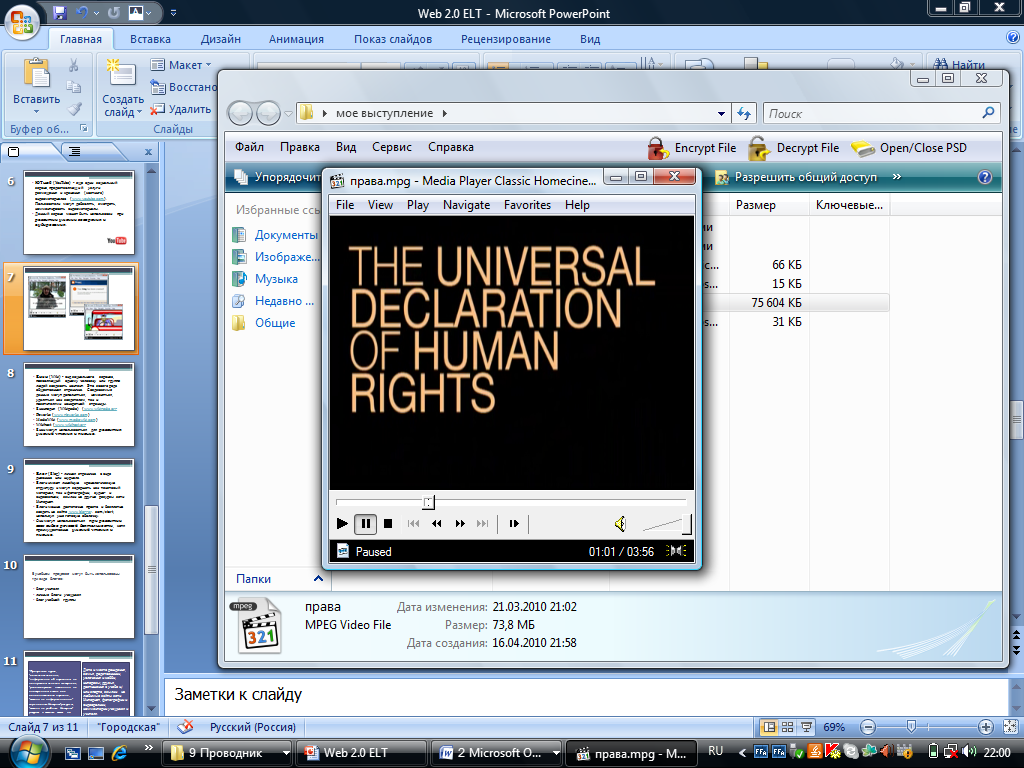Switch to Вставка ribbon tab
This screenshot has width=1024, height=768.
coord(150,39)
